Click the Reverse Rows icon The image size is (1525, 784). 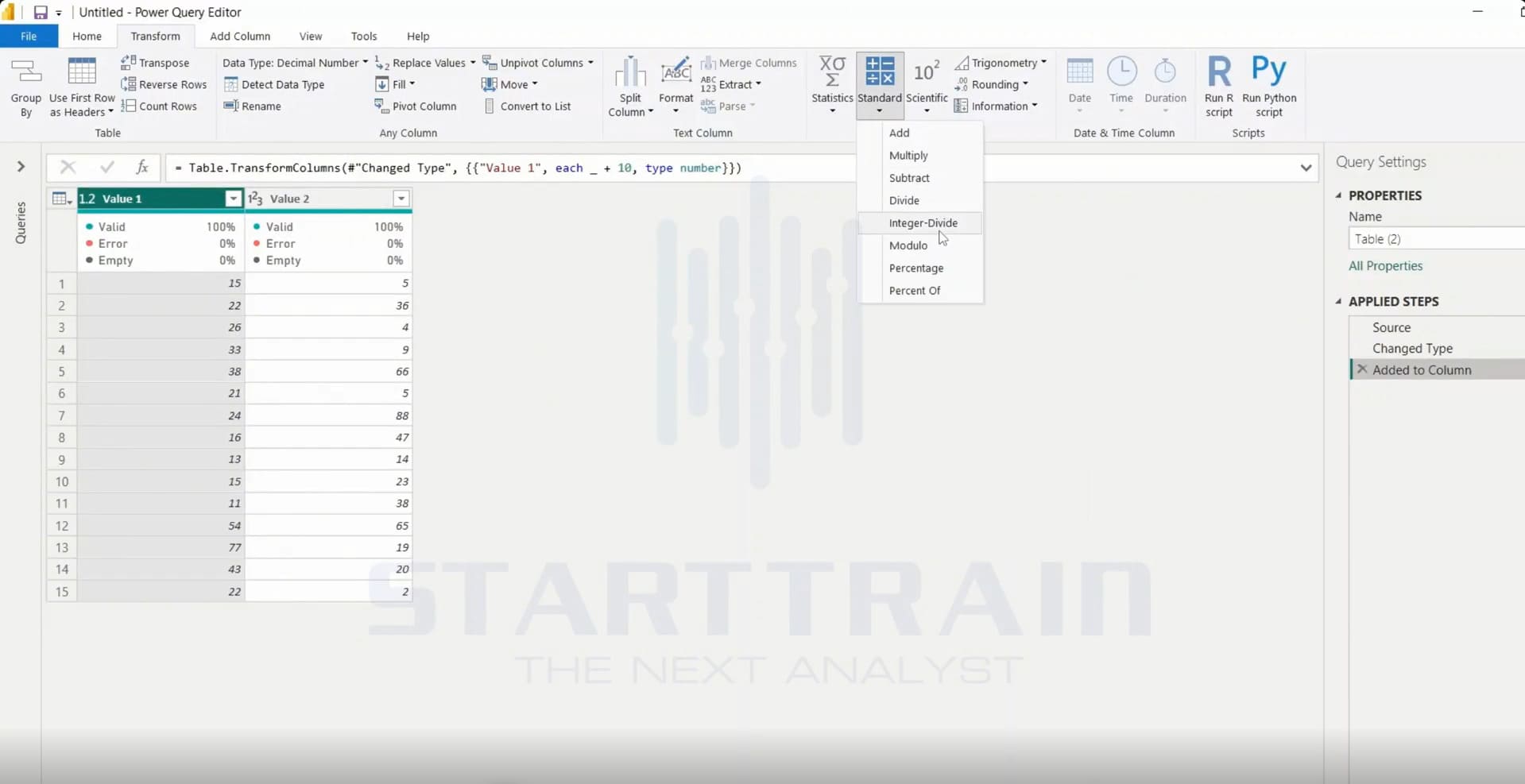129,84
